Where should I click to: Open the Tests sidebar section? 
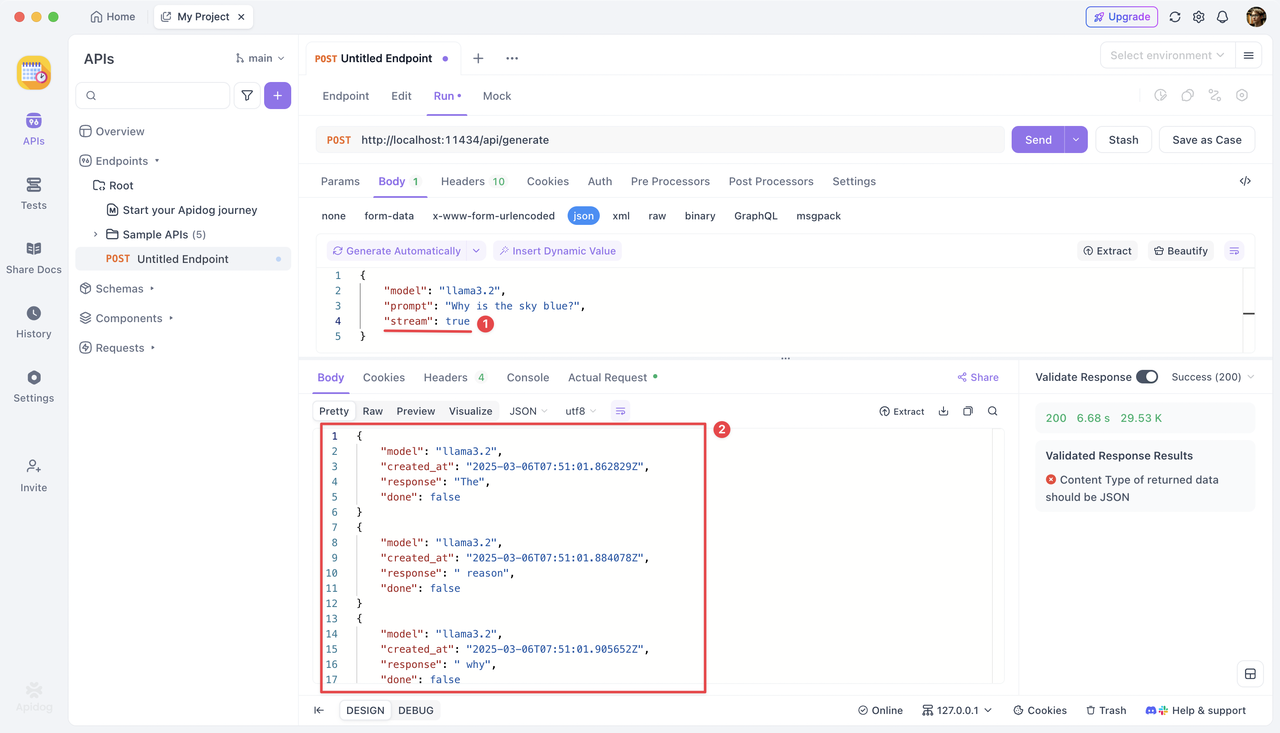pyautogui.click(x=33, y=194)
